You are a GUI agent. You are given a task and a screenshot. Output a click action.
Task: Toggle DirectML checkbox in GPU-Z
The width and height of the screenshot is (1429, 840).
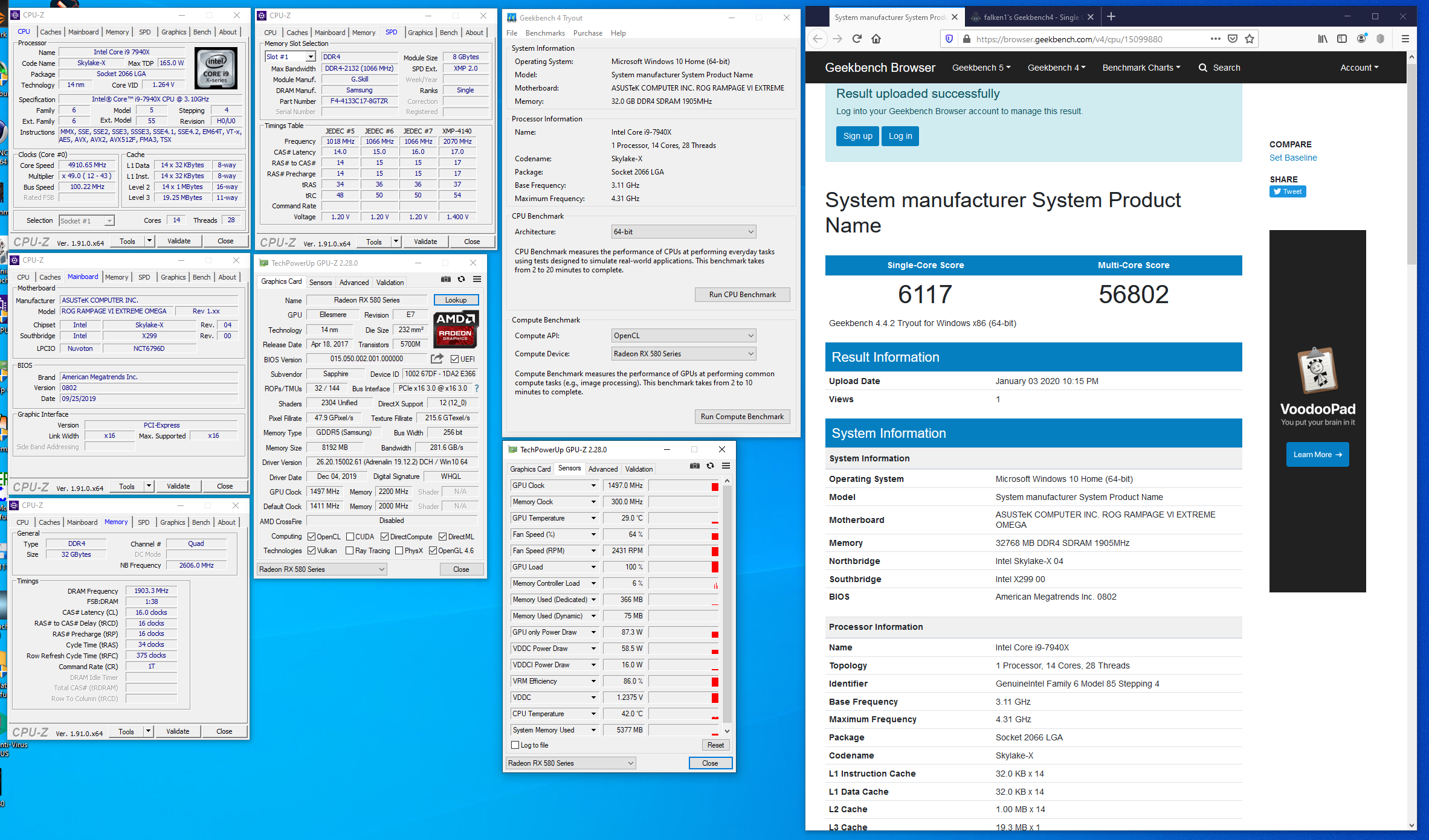443,536
